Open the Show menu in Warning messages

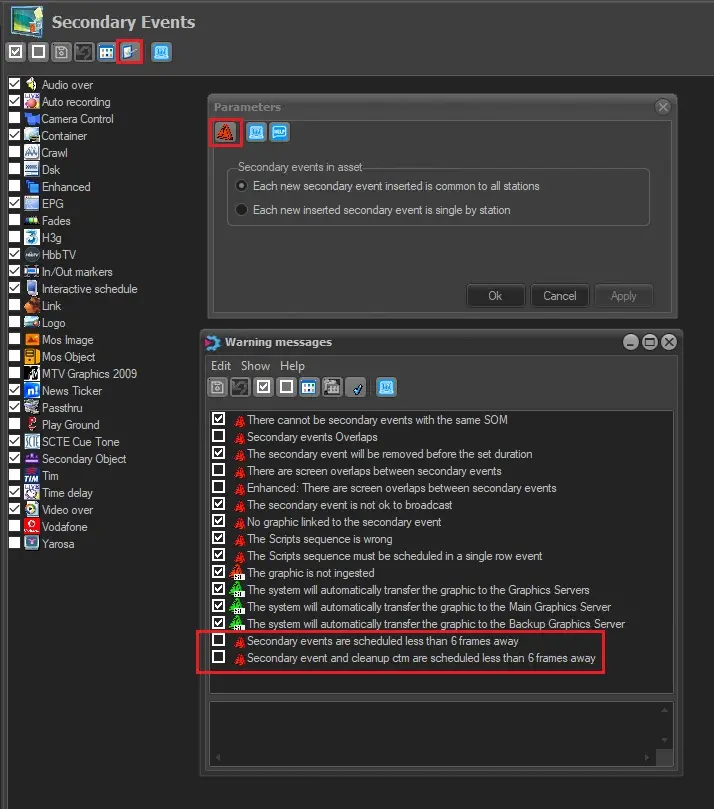(x=255, y=366)
